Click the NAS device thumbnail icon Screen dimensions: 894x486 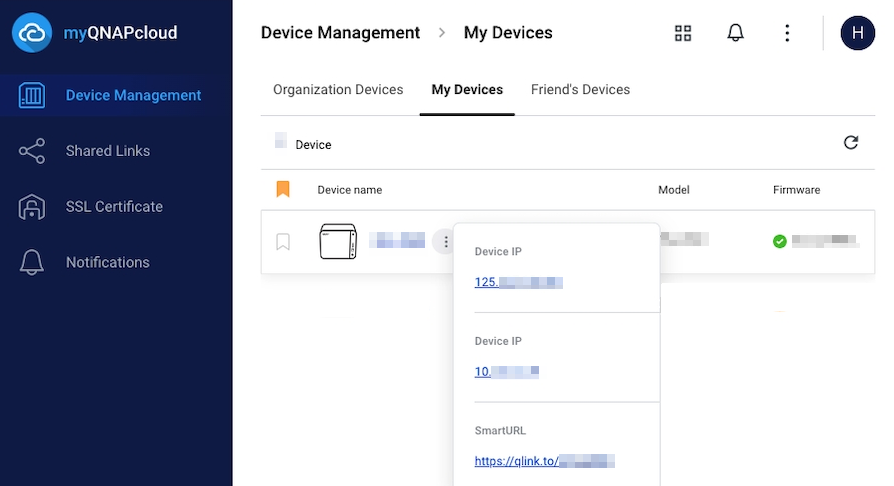338,241
